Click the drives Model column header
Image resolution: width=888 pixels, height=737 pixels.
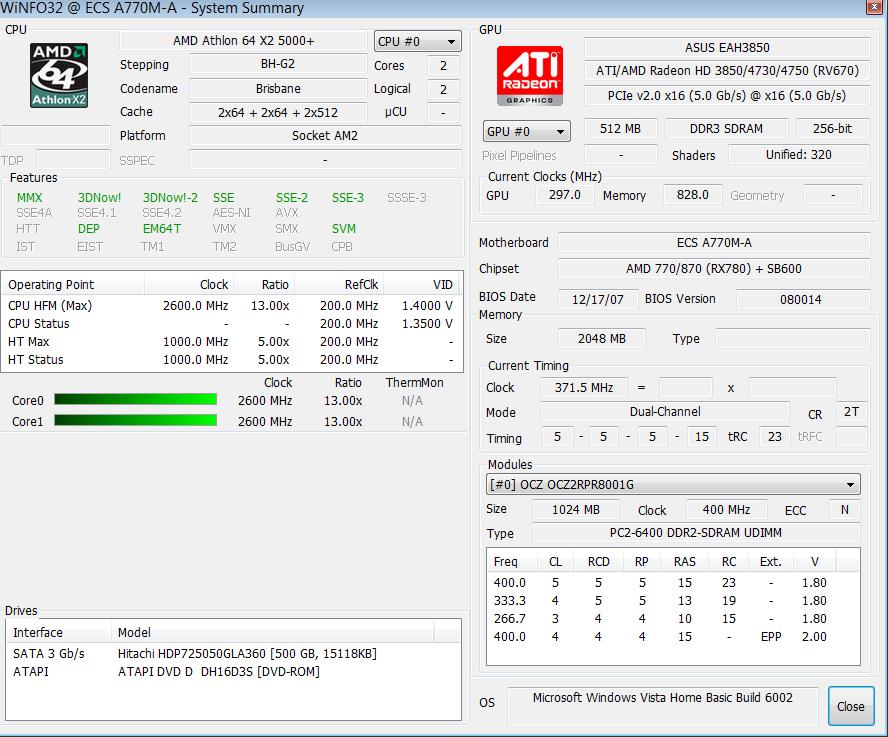tap(272, 632)
